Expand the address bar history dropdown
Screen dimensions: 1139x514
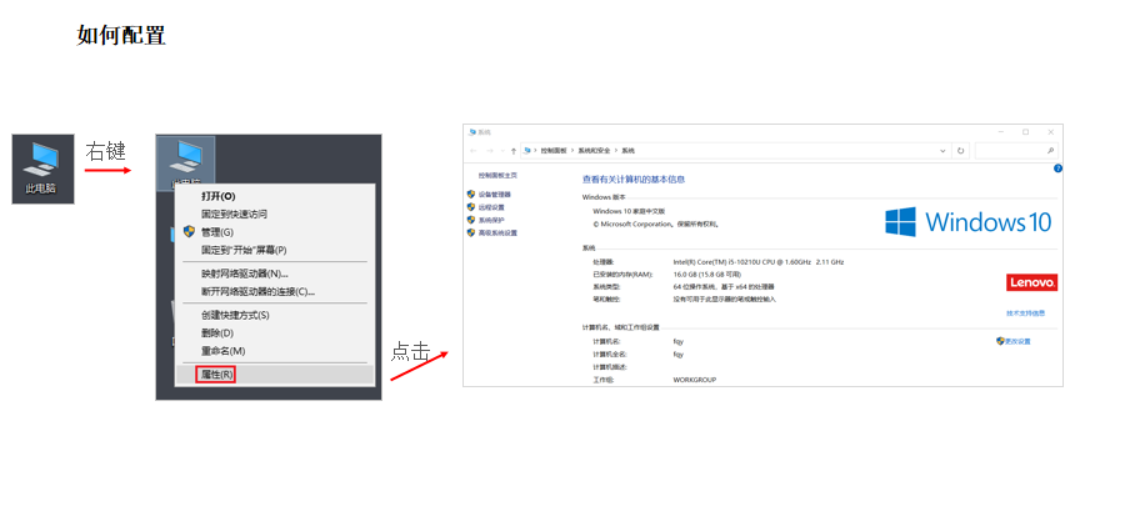pos(943,151)
